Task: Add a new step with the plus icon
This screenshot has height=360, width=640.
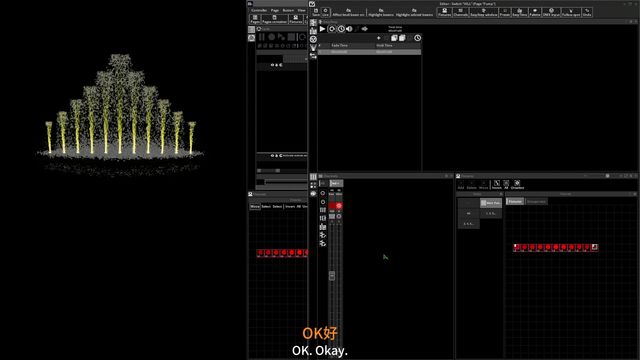Action: pos(379,38)
